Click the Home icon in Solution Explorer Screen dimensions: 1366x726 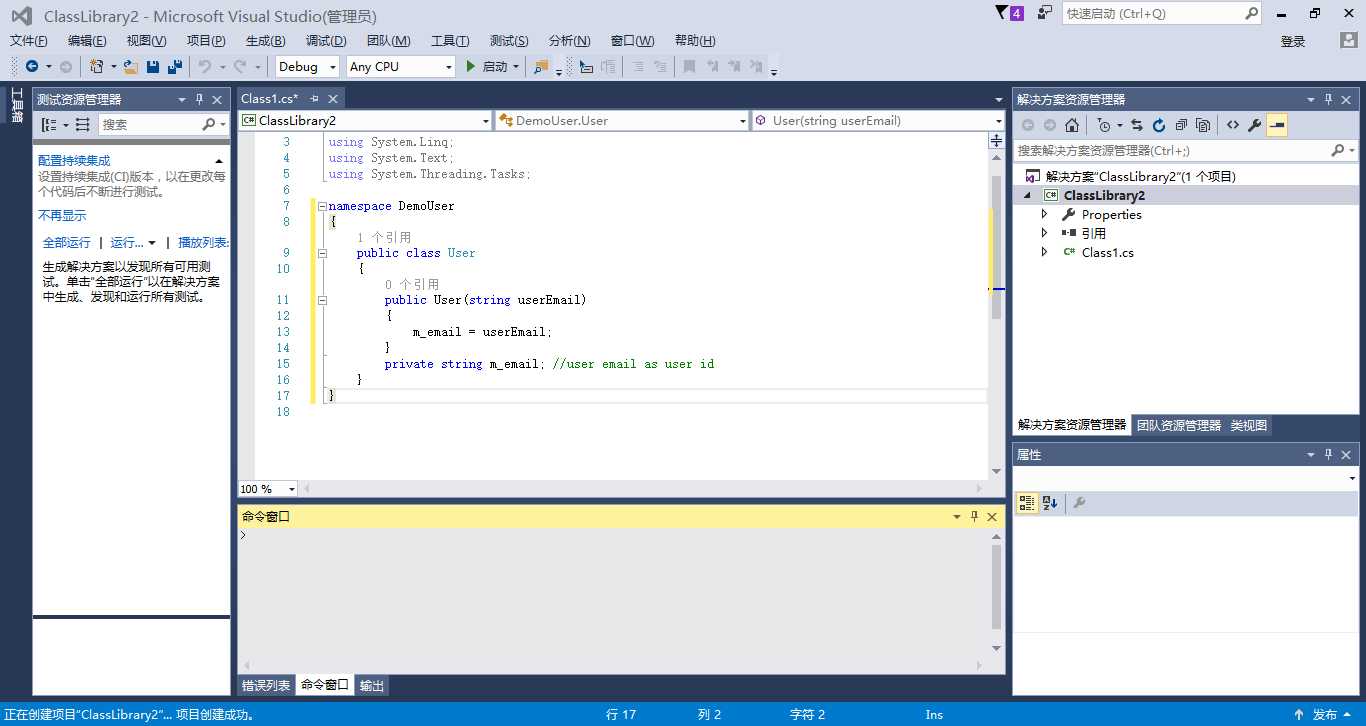point(1072,125)
